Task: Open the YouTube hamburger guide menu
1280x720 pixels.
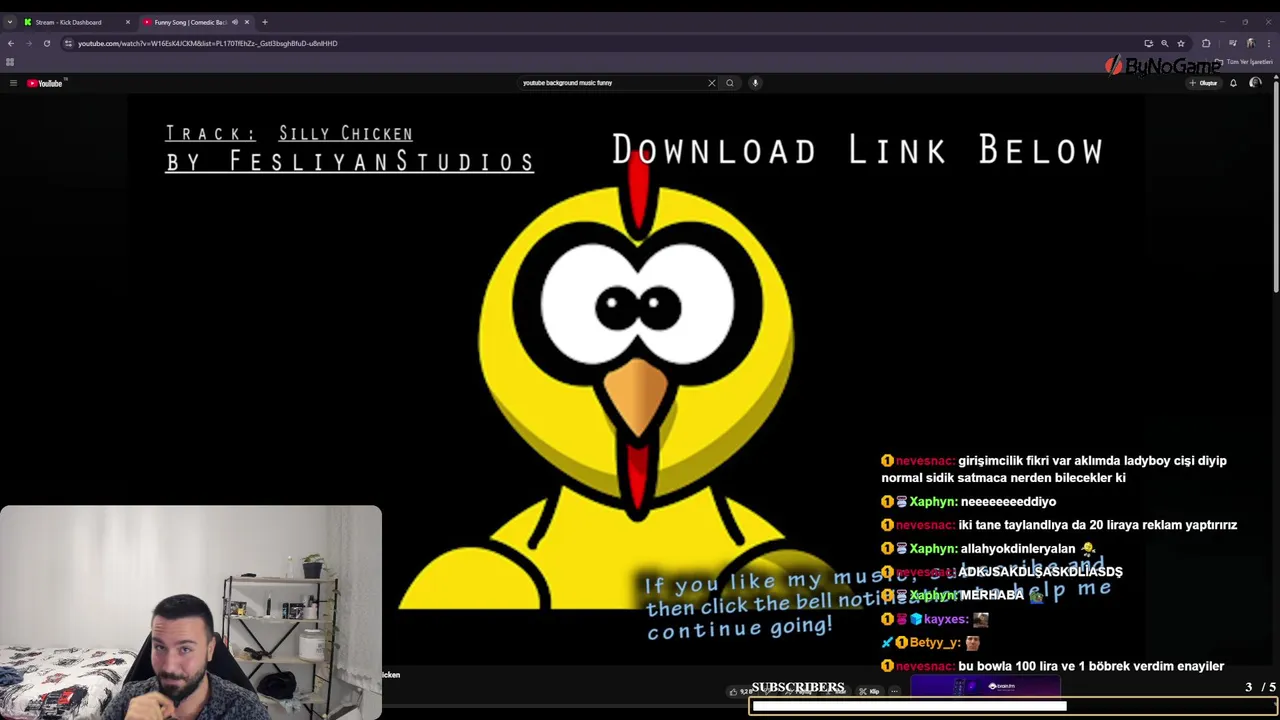Action: pos(13,83)
